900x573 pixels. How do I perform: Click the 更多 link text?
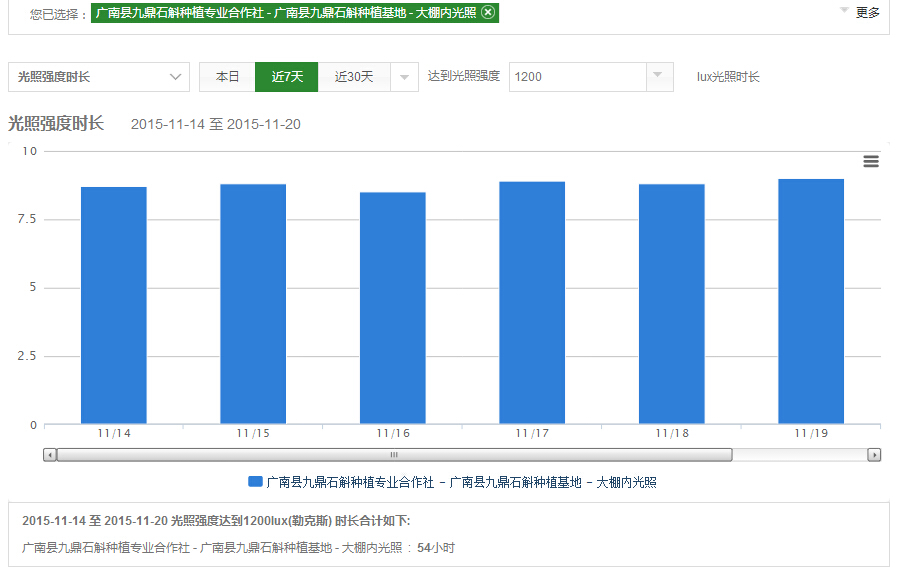868,13
